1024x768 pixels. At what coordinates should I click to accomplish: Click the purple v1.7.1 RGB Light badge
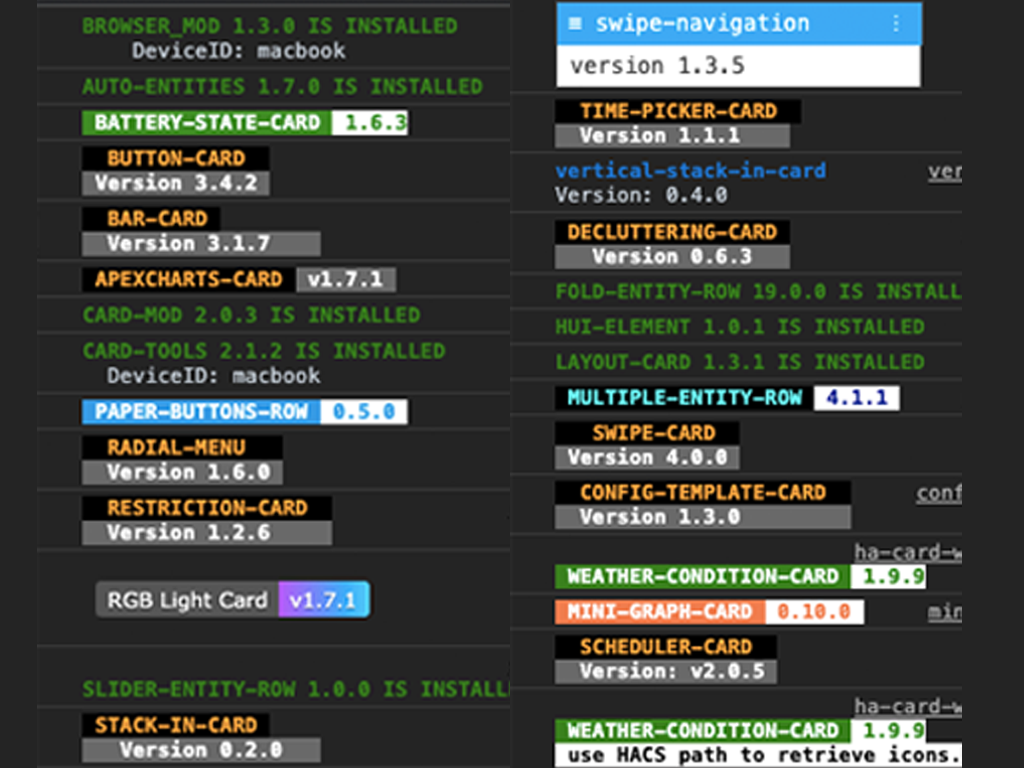point(323,600)
